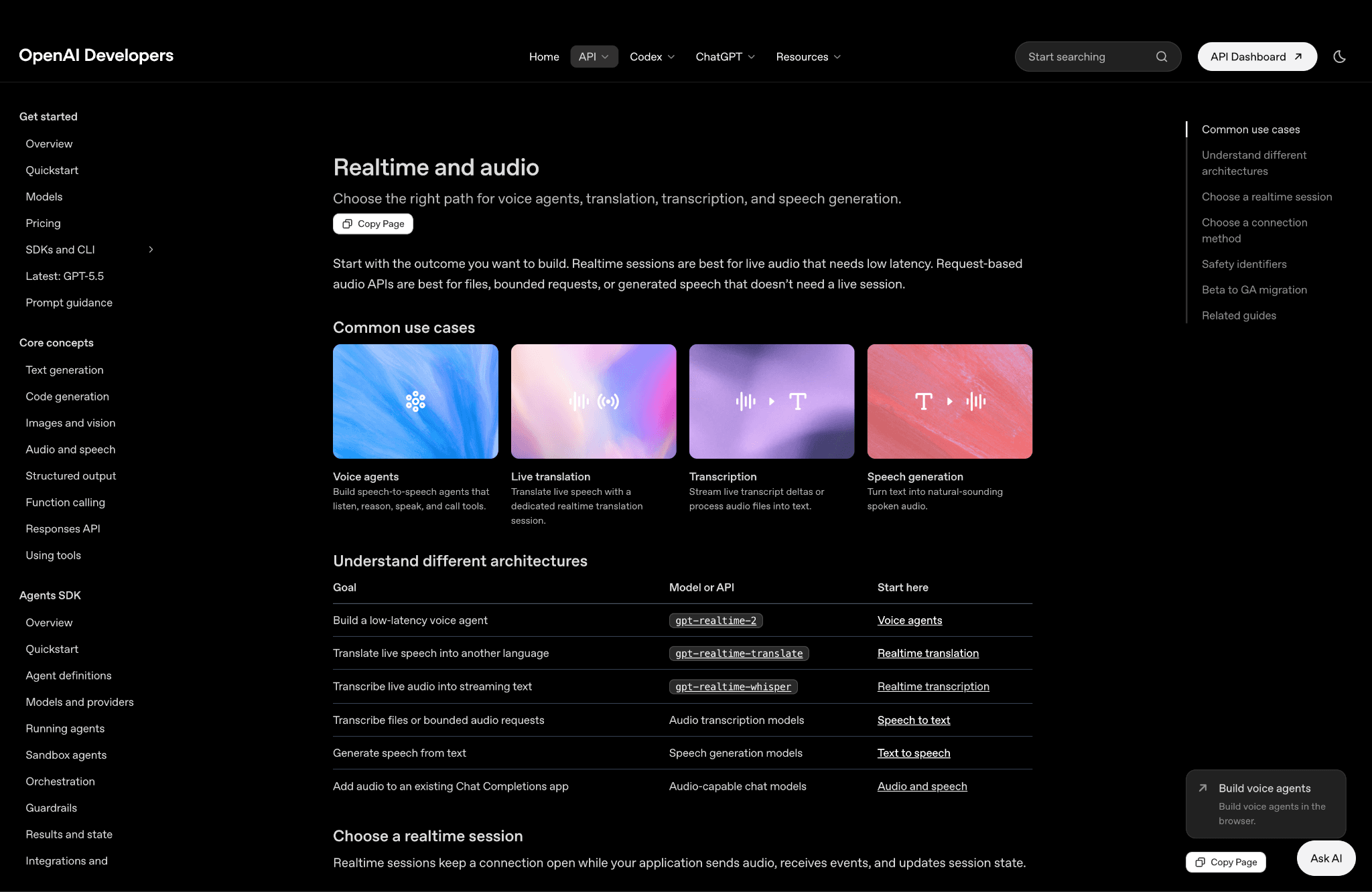Click the gpt-realtime-translate model link

click(x=739, y=654)
